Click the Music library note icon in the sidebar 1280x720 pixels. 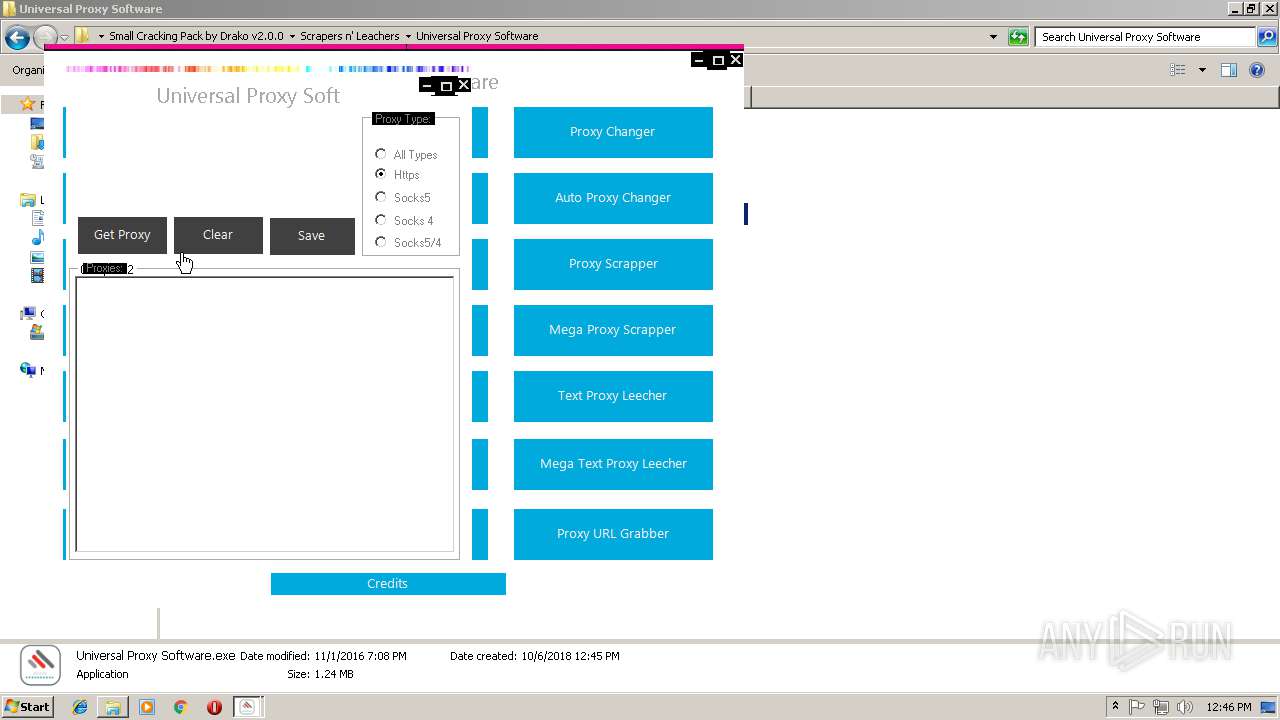click(x=37, y=237)
